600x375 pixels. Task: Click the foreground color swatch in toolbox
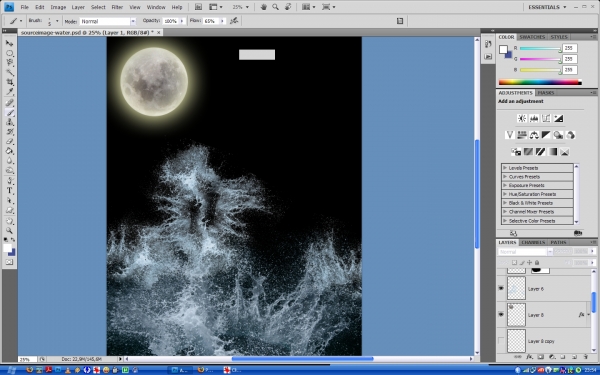pos(7,248)
